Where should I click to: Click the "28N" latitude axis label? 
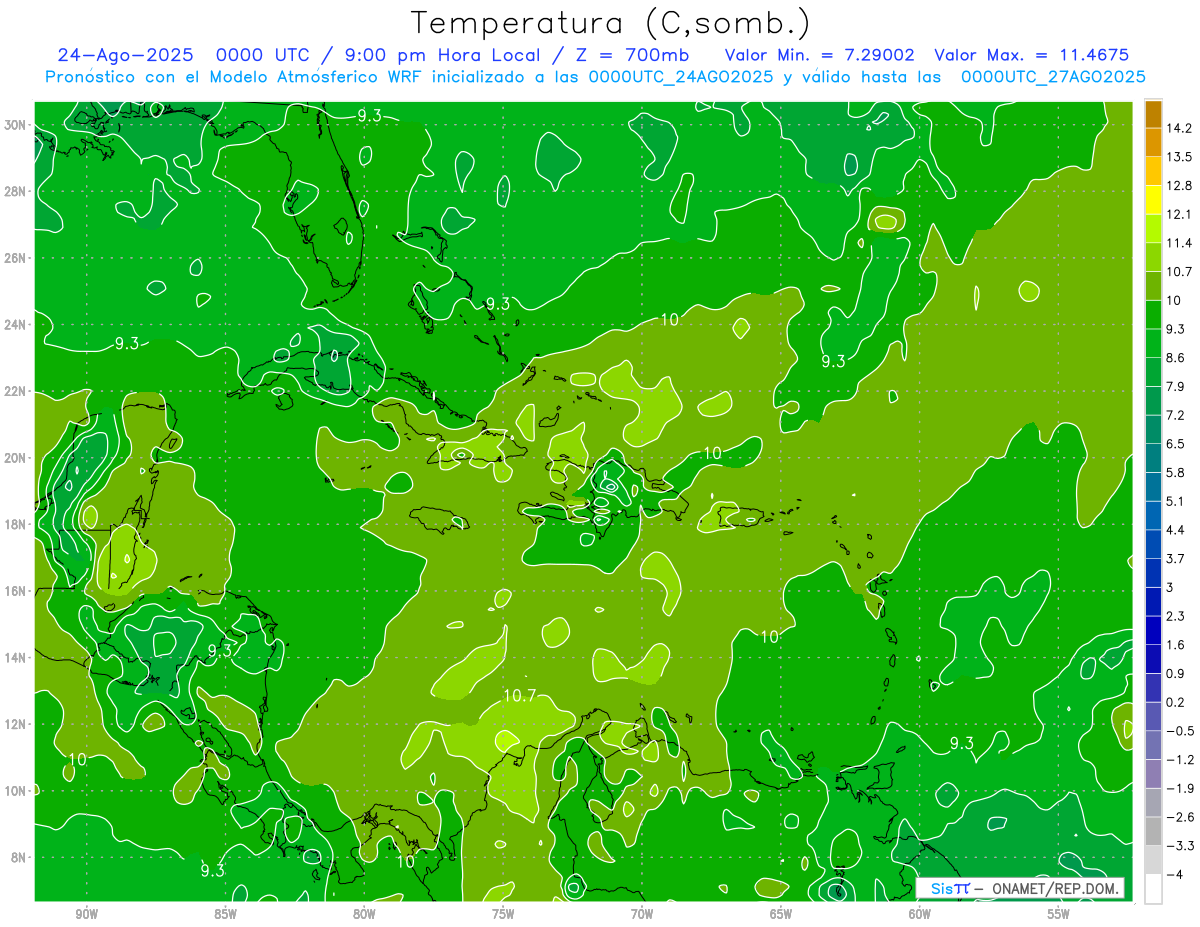pos(16,191)
